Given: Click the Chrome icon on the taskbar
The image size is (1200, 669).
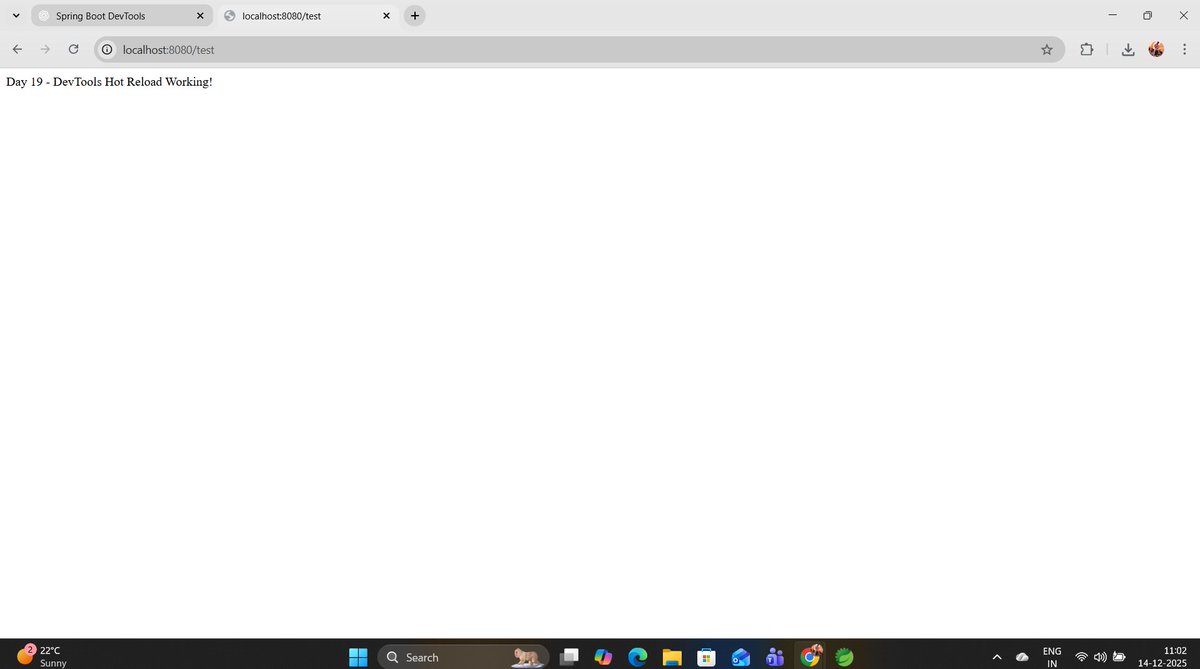Looking at the screenshot, I should point(810,656).
